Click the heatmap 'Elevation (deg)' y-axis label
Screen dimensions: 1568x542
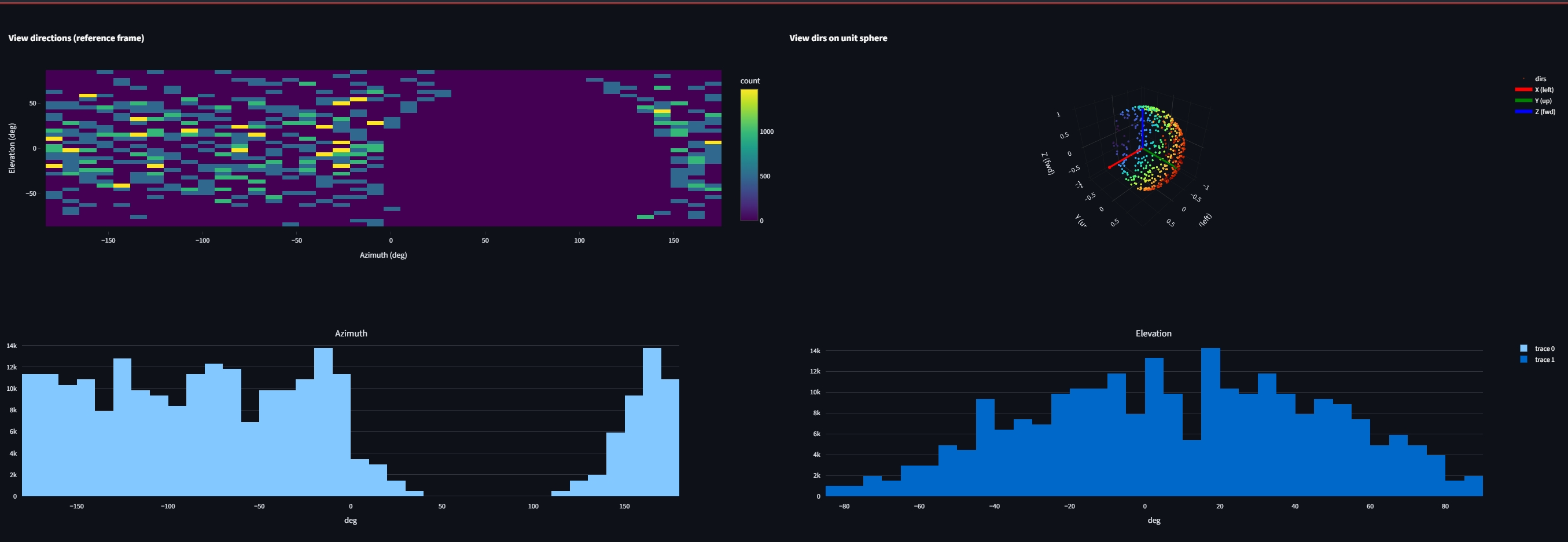[x=12, y=148]
